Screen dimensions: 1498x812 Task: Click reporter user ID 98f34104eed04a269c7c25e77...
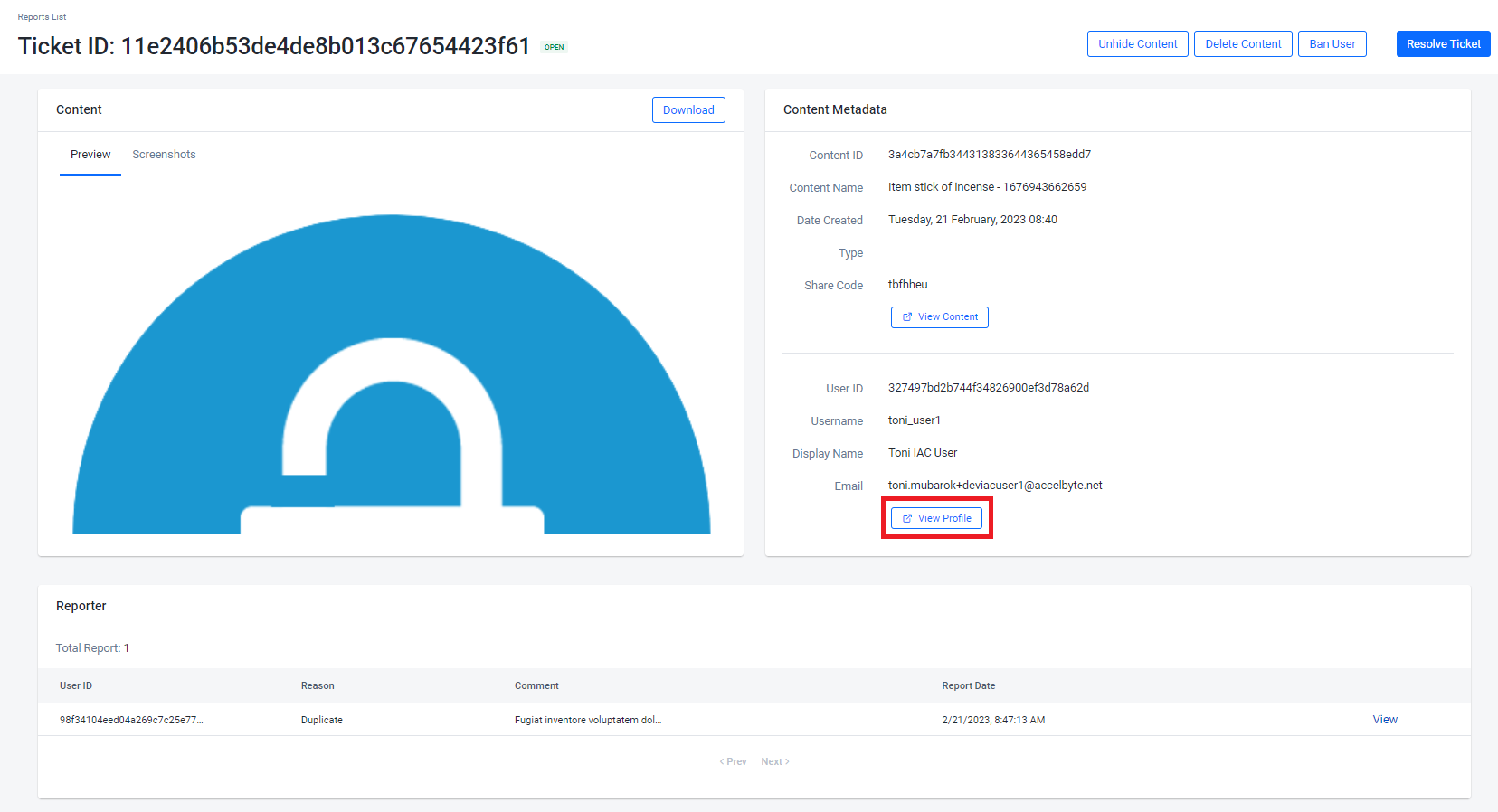coord(131,721)
